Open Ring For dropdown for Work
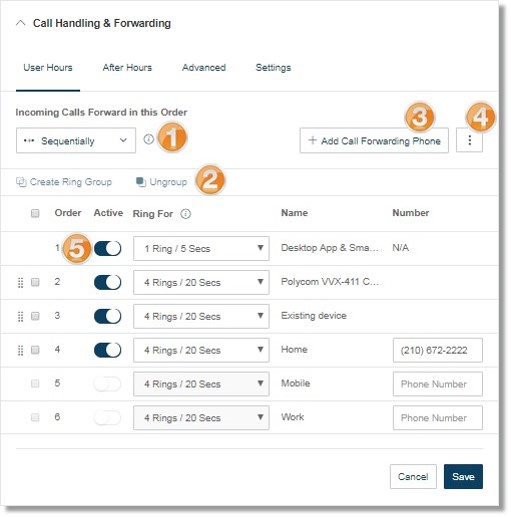 (201, 418)
